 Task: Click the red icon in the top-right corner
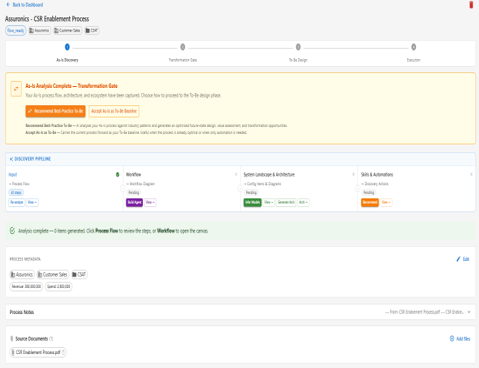471,5
